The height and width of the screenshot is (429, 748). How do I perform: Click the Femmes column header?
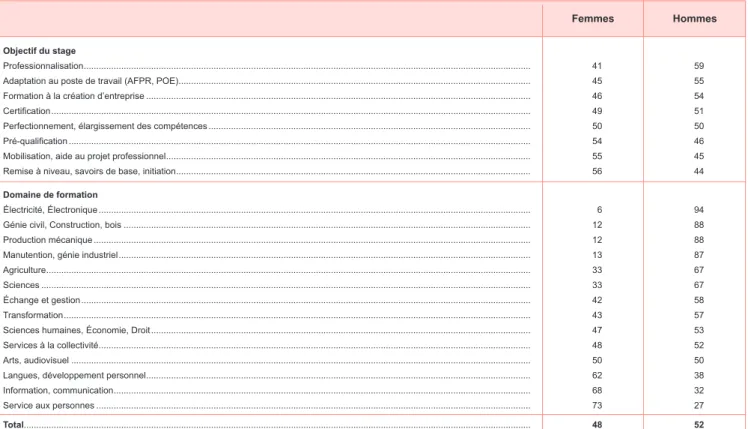click(592, 19)
